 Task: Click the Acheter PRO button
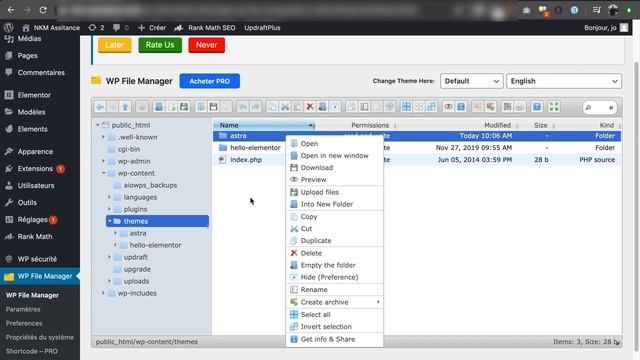tap(209, 81)
